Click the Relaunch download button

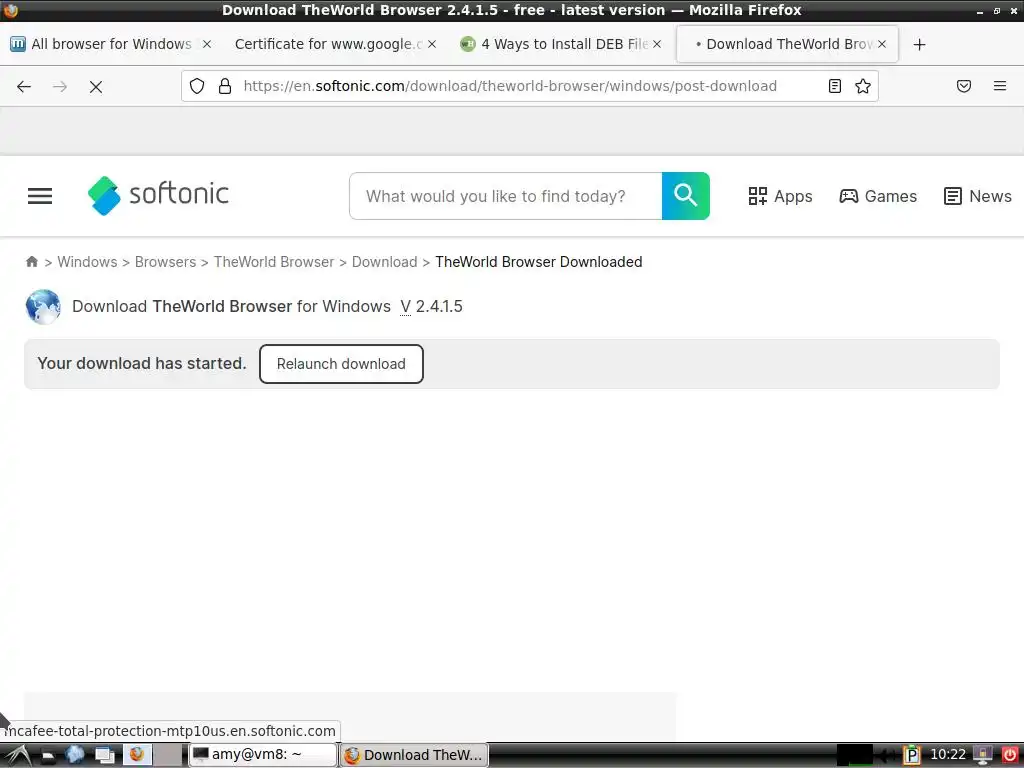(x=341, y=364)
